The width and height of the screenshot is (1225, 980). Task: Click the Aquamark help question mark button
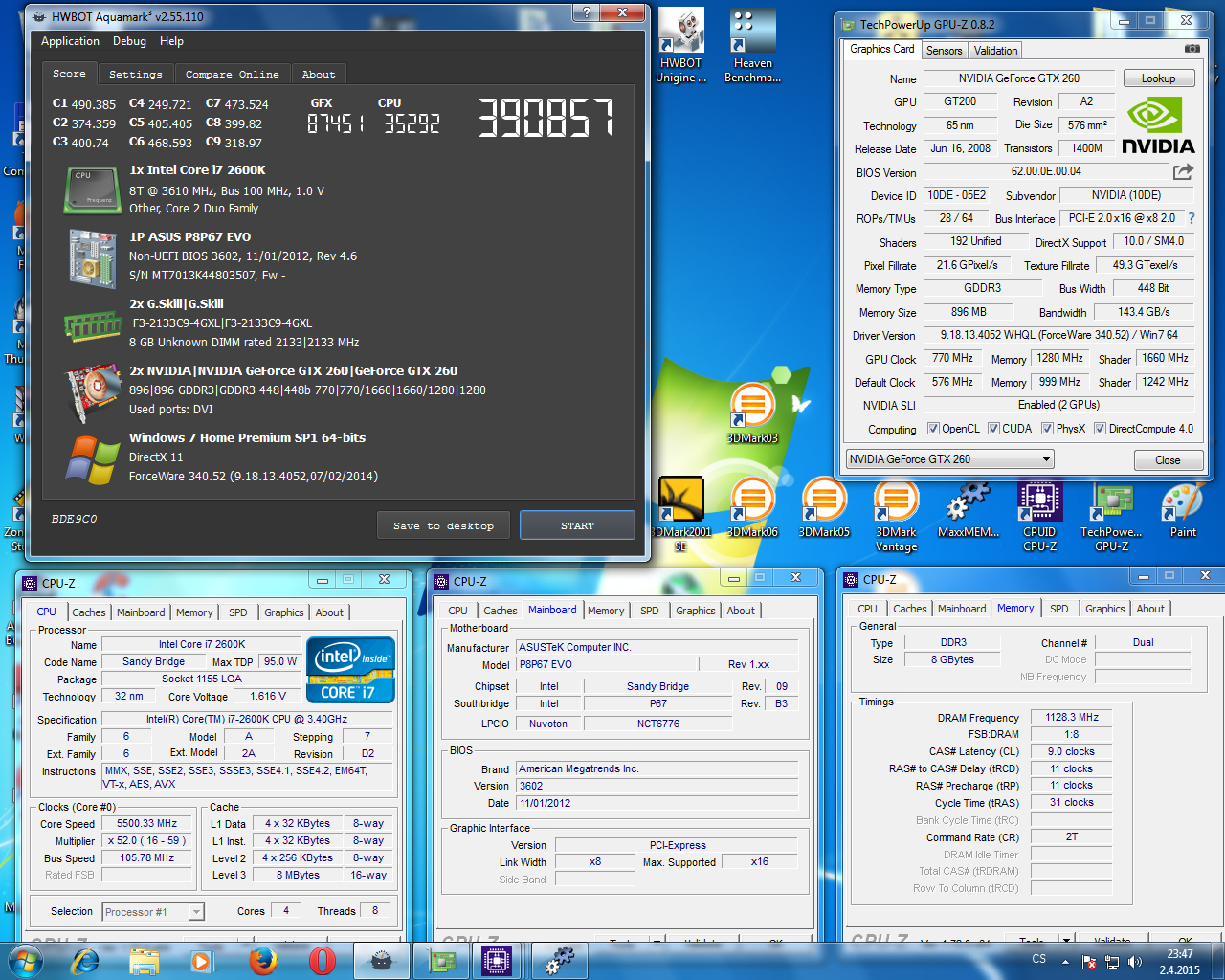pos(587,12)
